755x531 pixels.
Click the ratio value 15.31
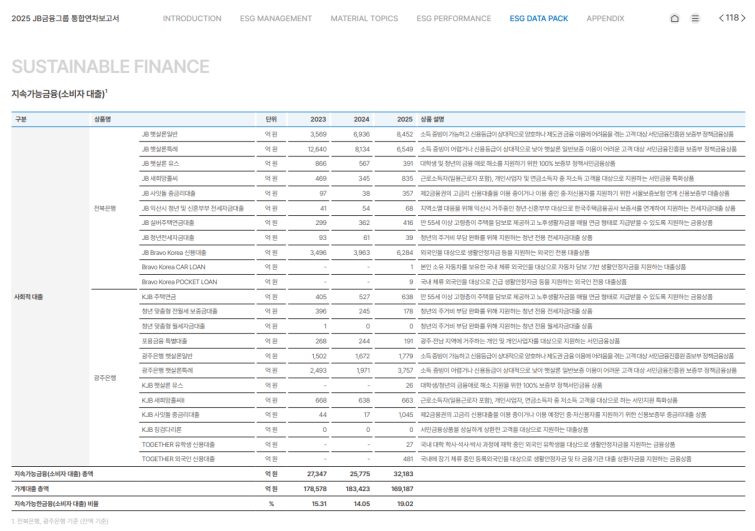point(319,504)
